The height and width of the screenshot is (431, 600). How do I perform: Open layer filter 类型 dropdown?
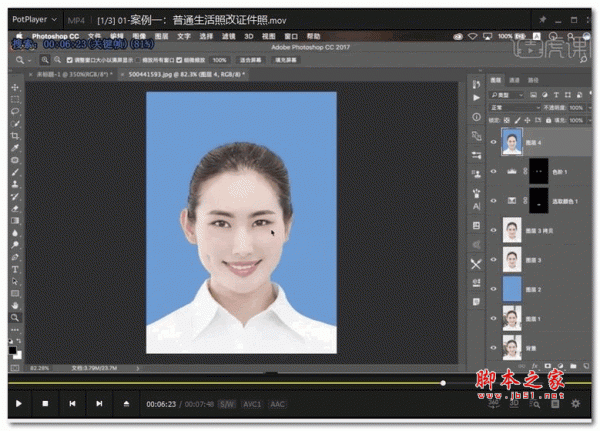click(x=507, y=95)
